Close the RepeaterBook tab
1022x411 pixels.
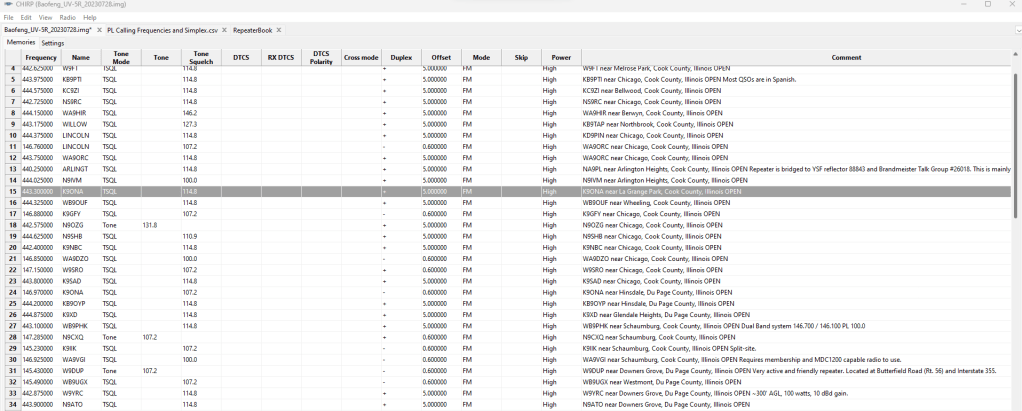pos(279,31)
